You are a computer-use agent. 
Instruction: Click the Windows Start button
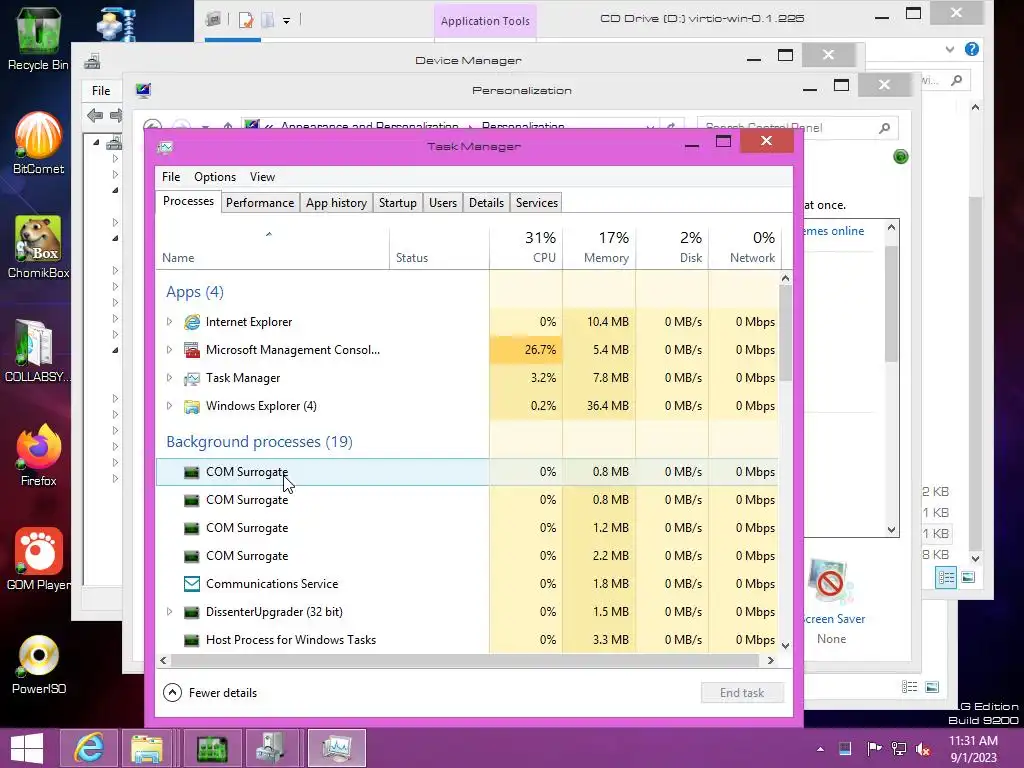click(27, 748)
